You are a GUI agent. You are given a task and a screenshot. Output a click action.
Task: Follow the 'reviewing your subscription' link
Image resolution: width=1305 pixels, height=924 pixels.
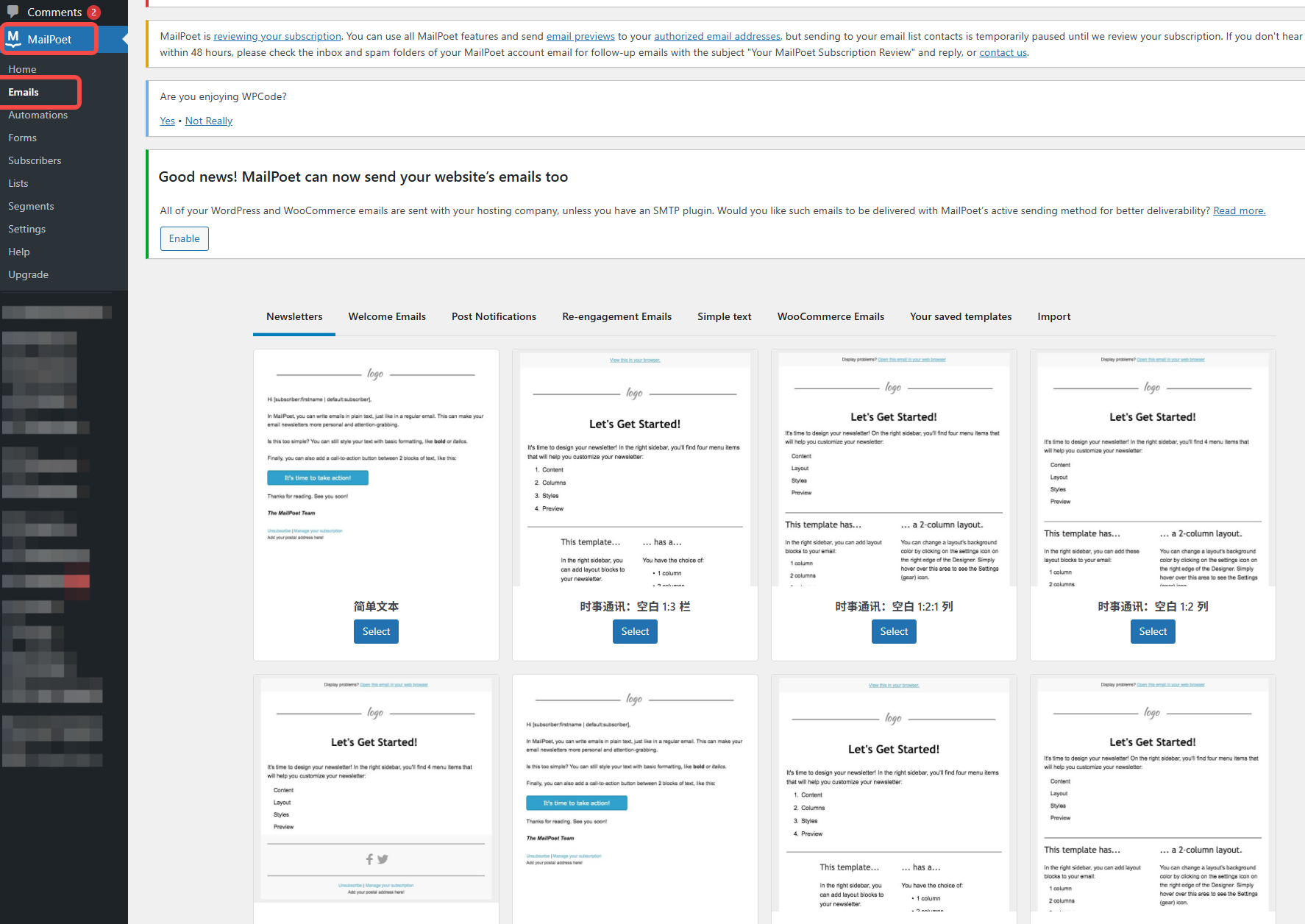pyautogui.click(x=277, y=36)
